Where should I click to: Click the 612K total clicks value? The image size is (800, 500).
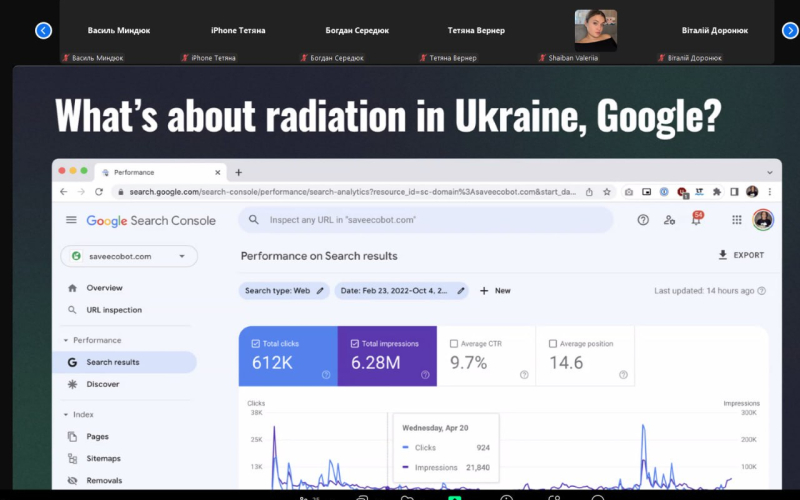pyautogui.click(x=272, y=363)
